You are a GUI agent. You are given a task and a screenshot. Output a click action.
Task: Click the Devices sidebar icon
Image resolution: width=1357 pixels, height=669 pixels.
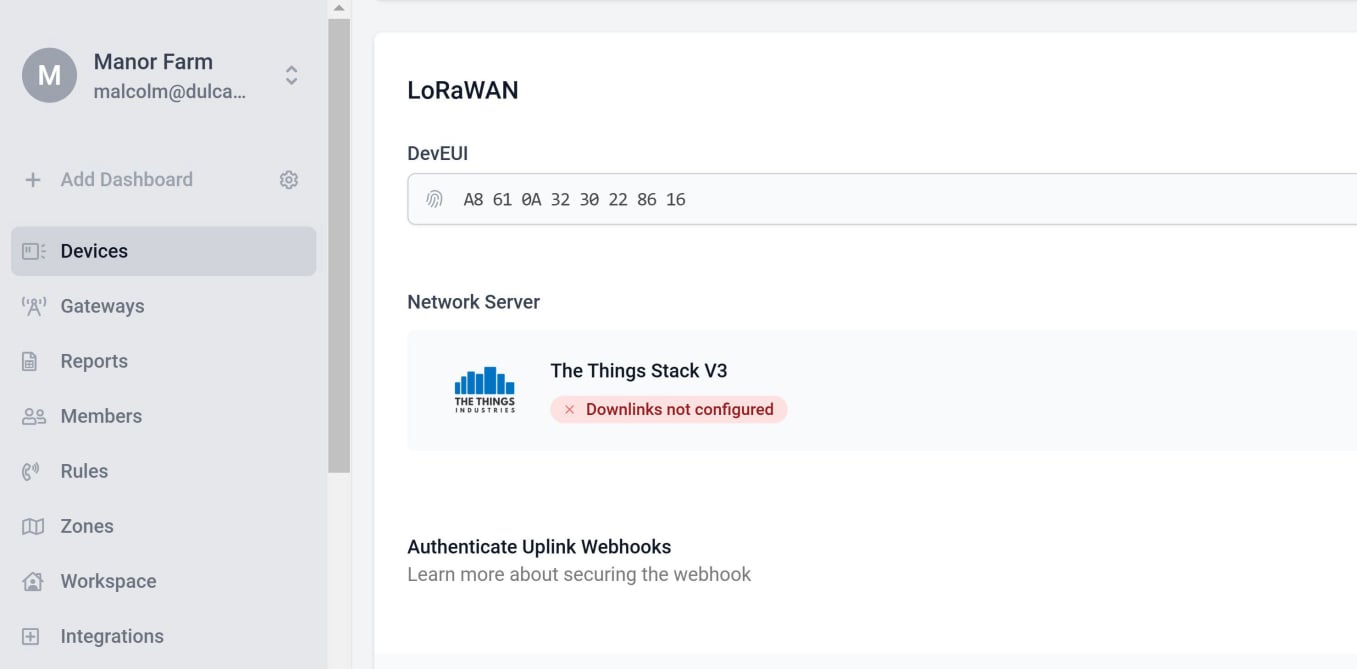click(34, 251)
